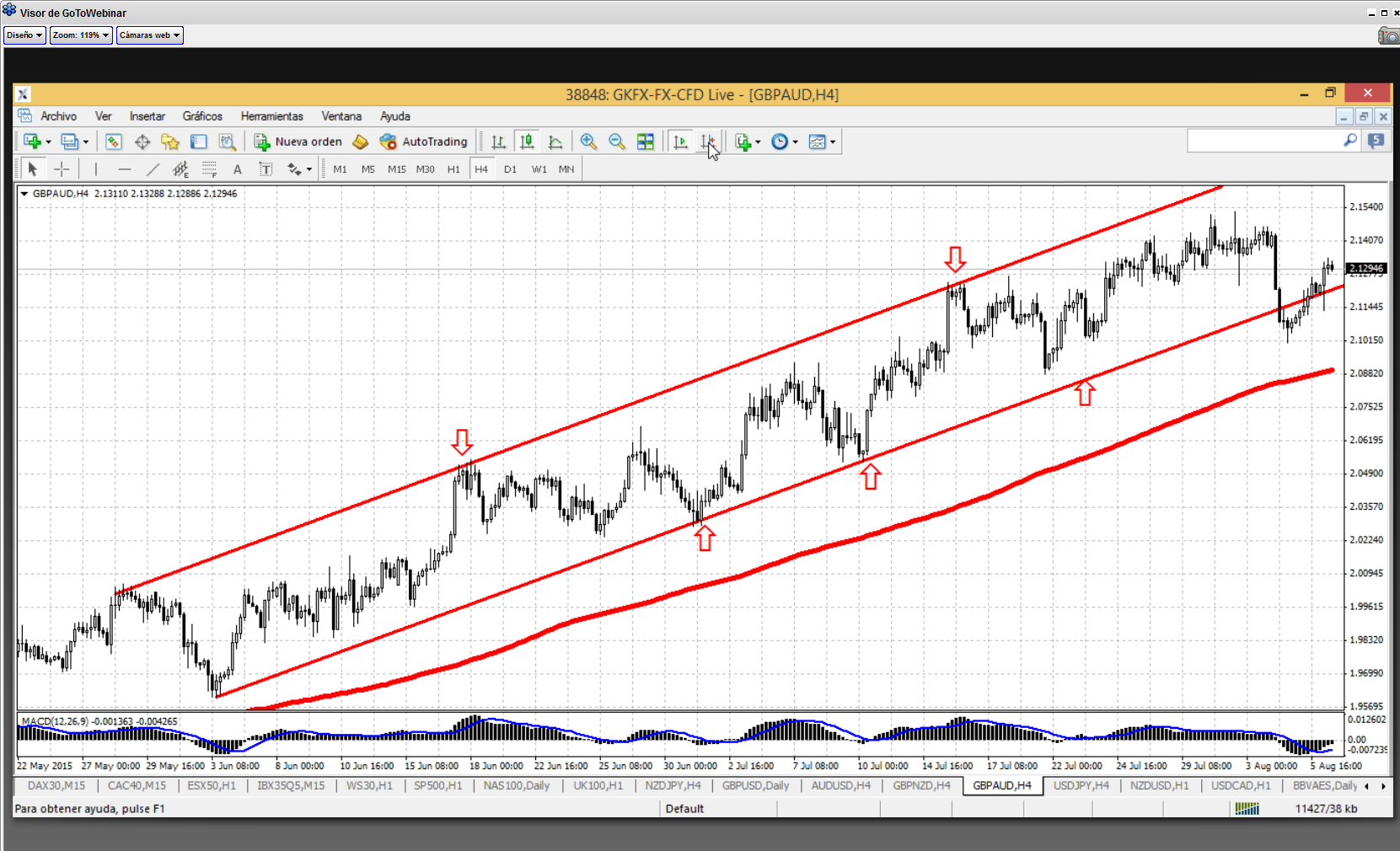Switch timeframe to M1
Viewport: 1400px width, 851px height.
point(340,169)
